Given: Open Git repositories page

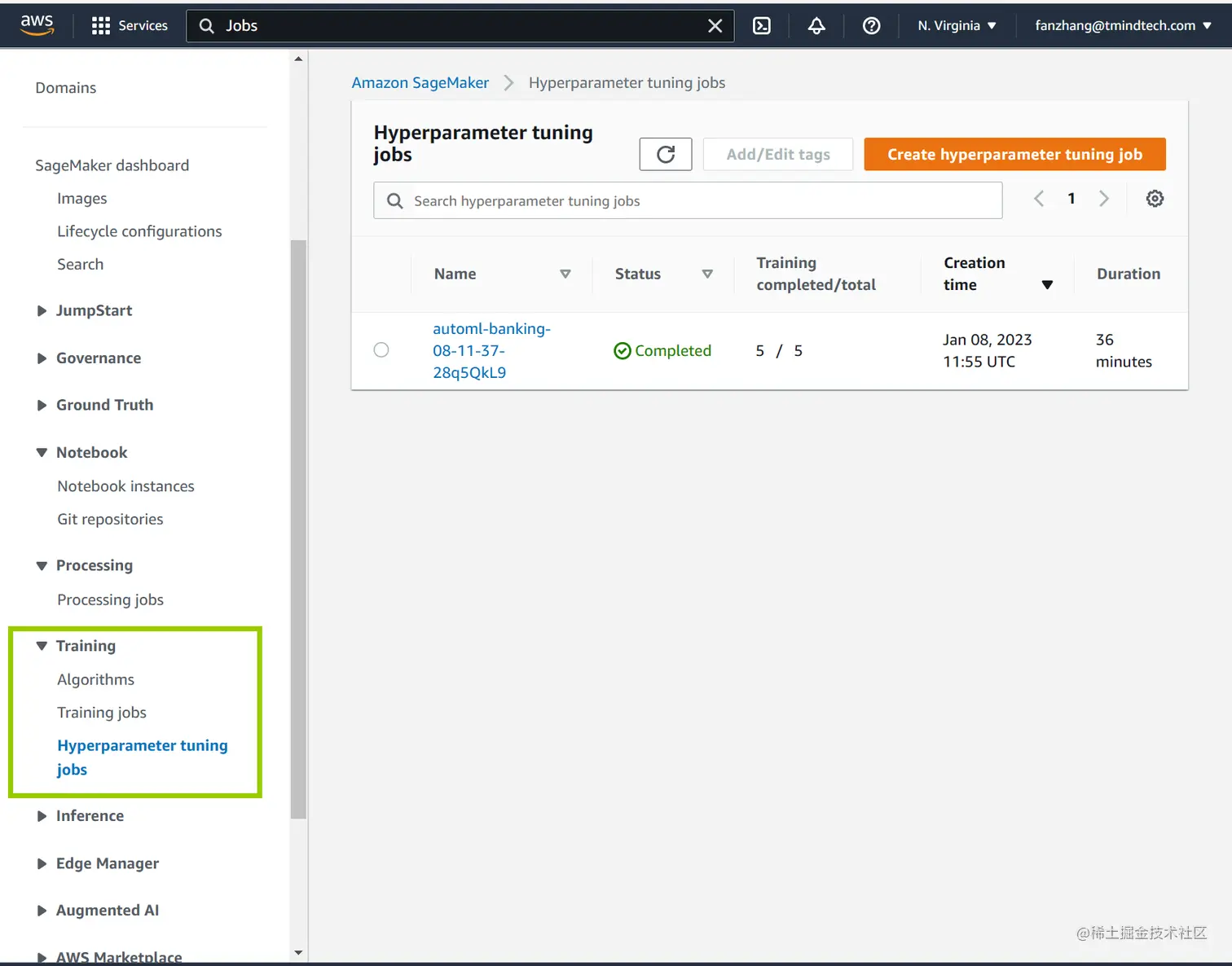Looking at the screenshot, I should (x=110, y=520).
